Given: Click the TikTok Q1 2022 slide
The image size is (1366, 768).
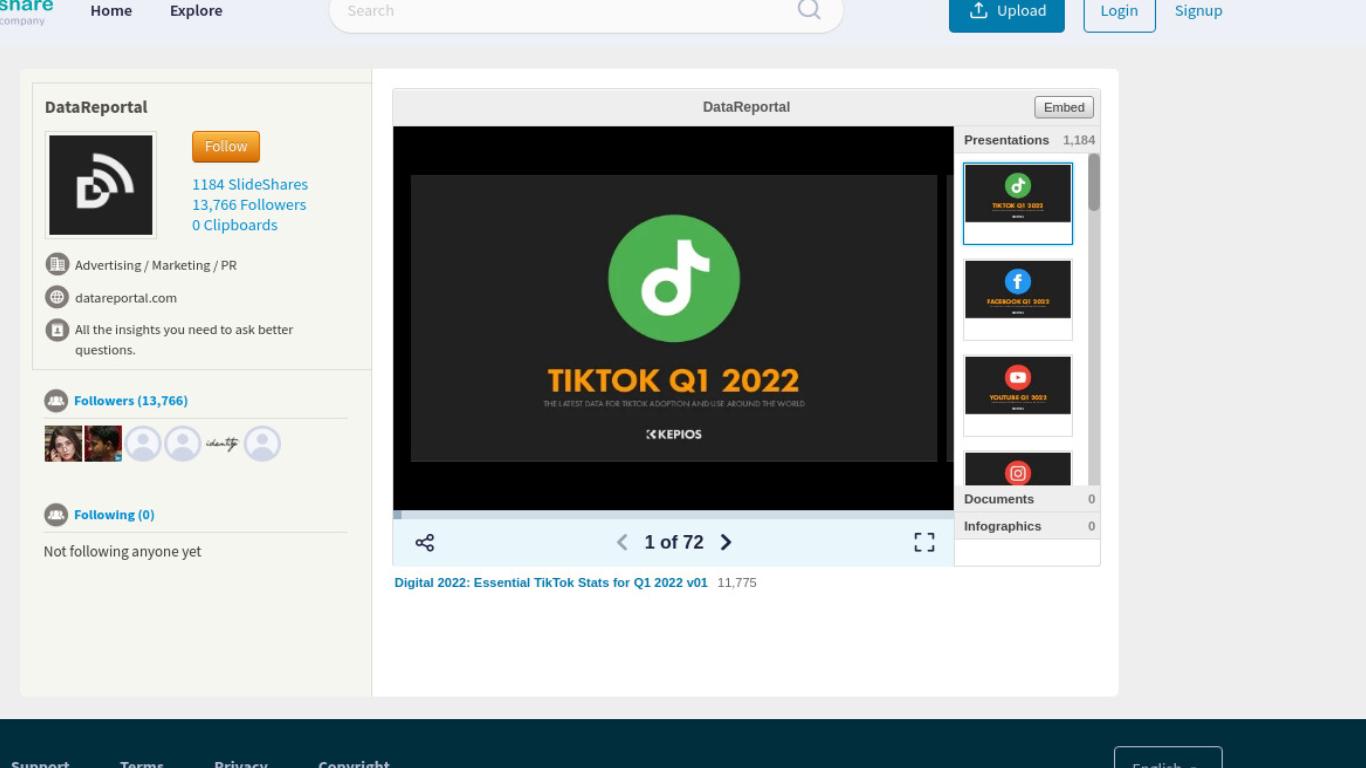Looking at the screenshot, I should click(x=674, y=318).
